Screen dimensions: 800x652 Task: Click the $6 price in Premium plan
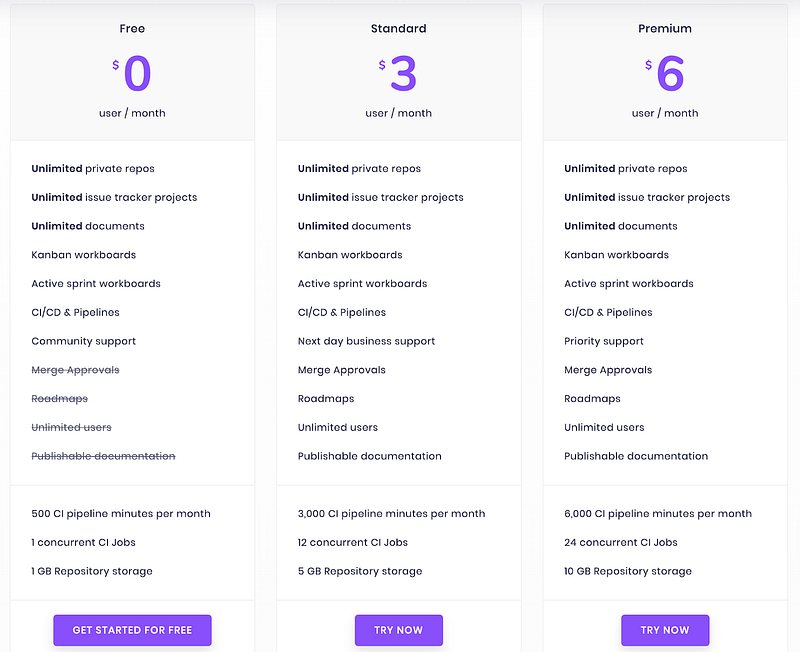pyautogui.click(x=664, y=73)
